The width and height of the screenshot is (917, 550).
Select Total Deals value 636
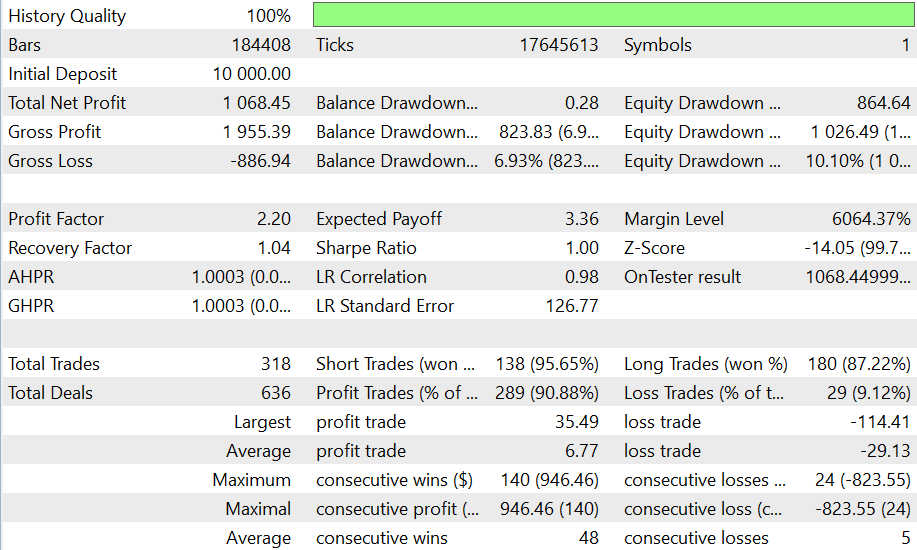tap(276, 393)
